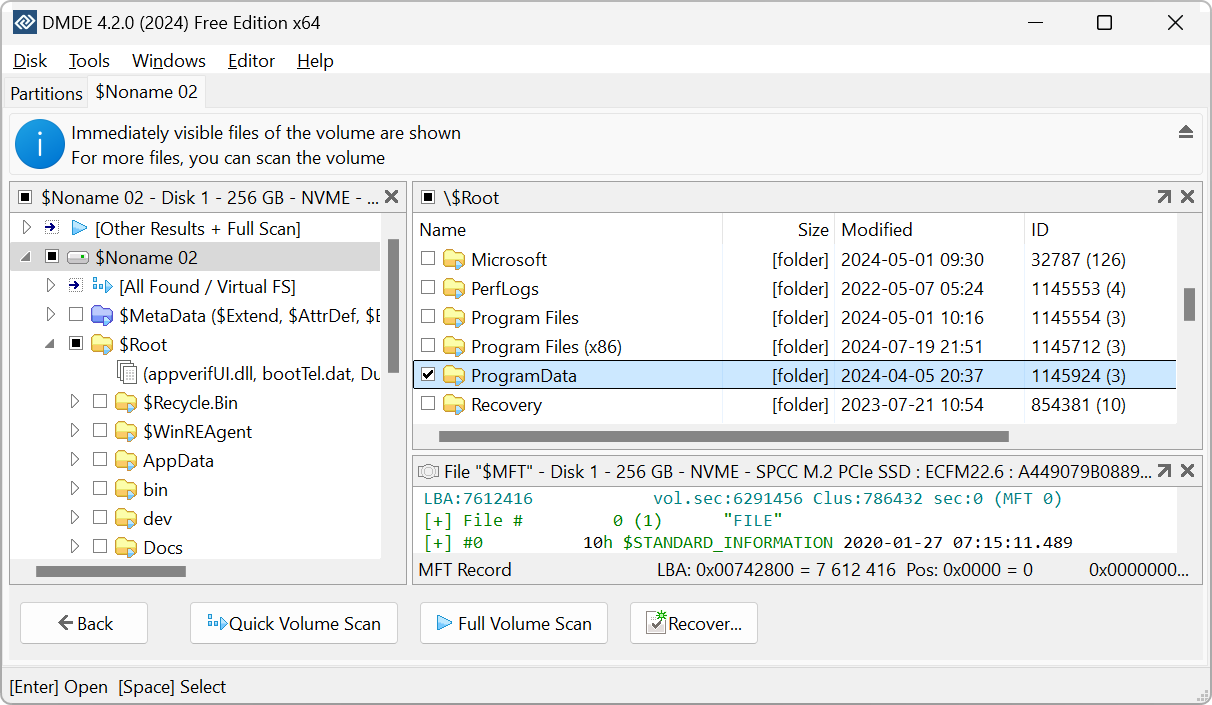
Task: Check the Microsoft folder checkbox
Action: coord(428,259)
